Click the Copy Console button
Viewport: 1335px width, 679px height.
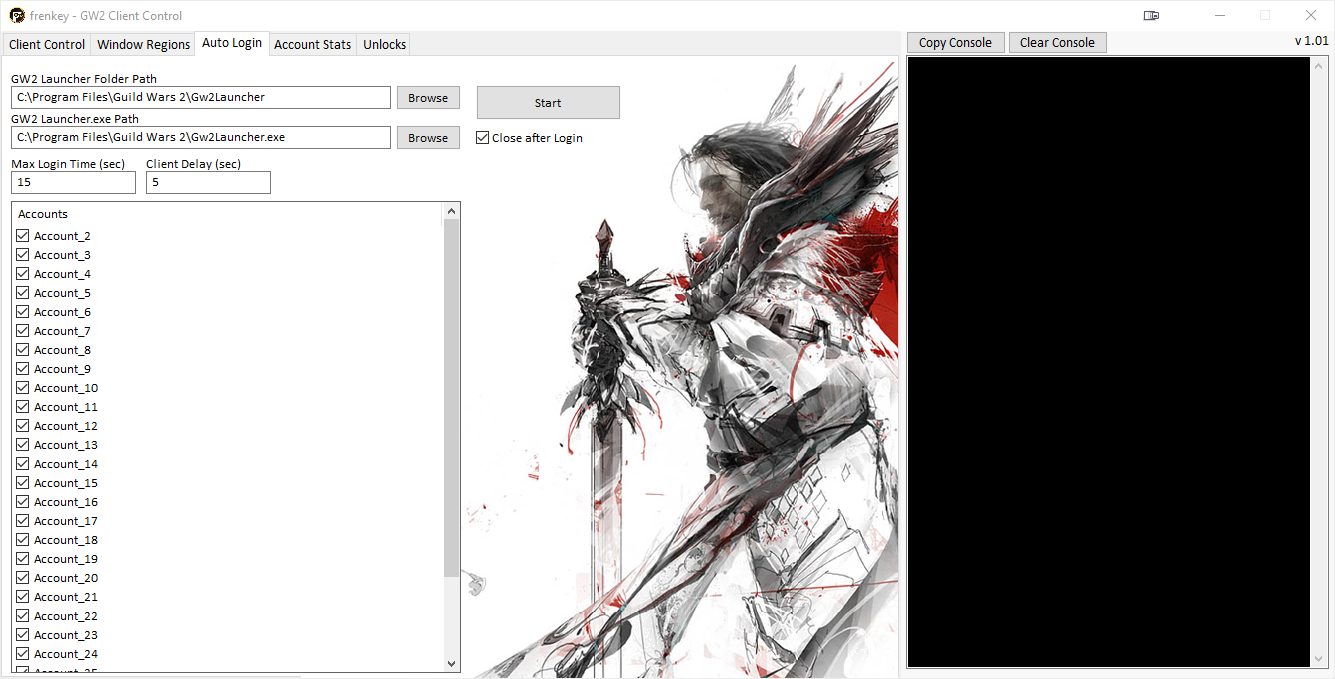point(955,43)
